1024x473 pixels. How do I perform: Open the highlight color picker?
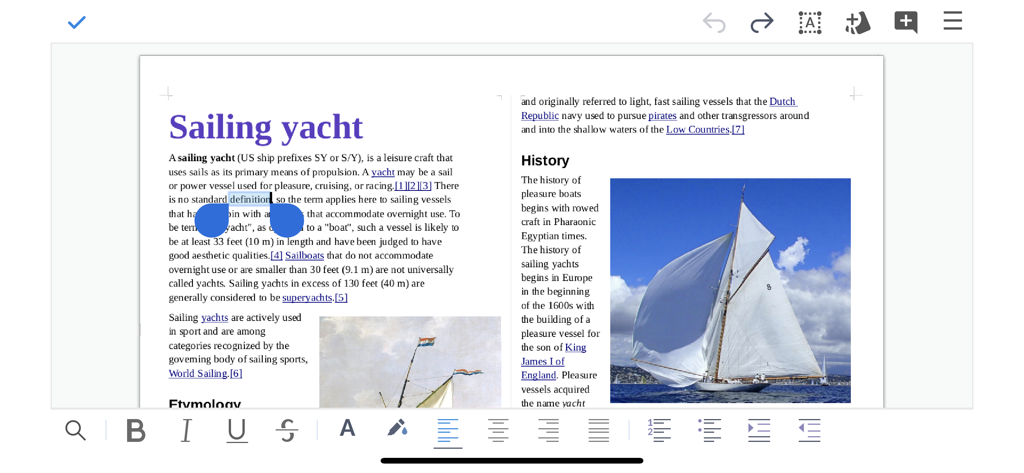tap(397, 428)
